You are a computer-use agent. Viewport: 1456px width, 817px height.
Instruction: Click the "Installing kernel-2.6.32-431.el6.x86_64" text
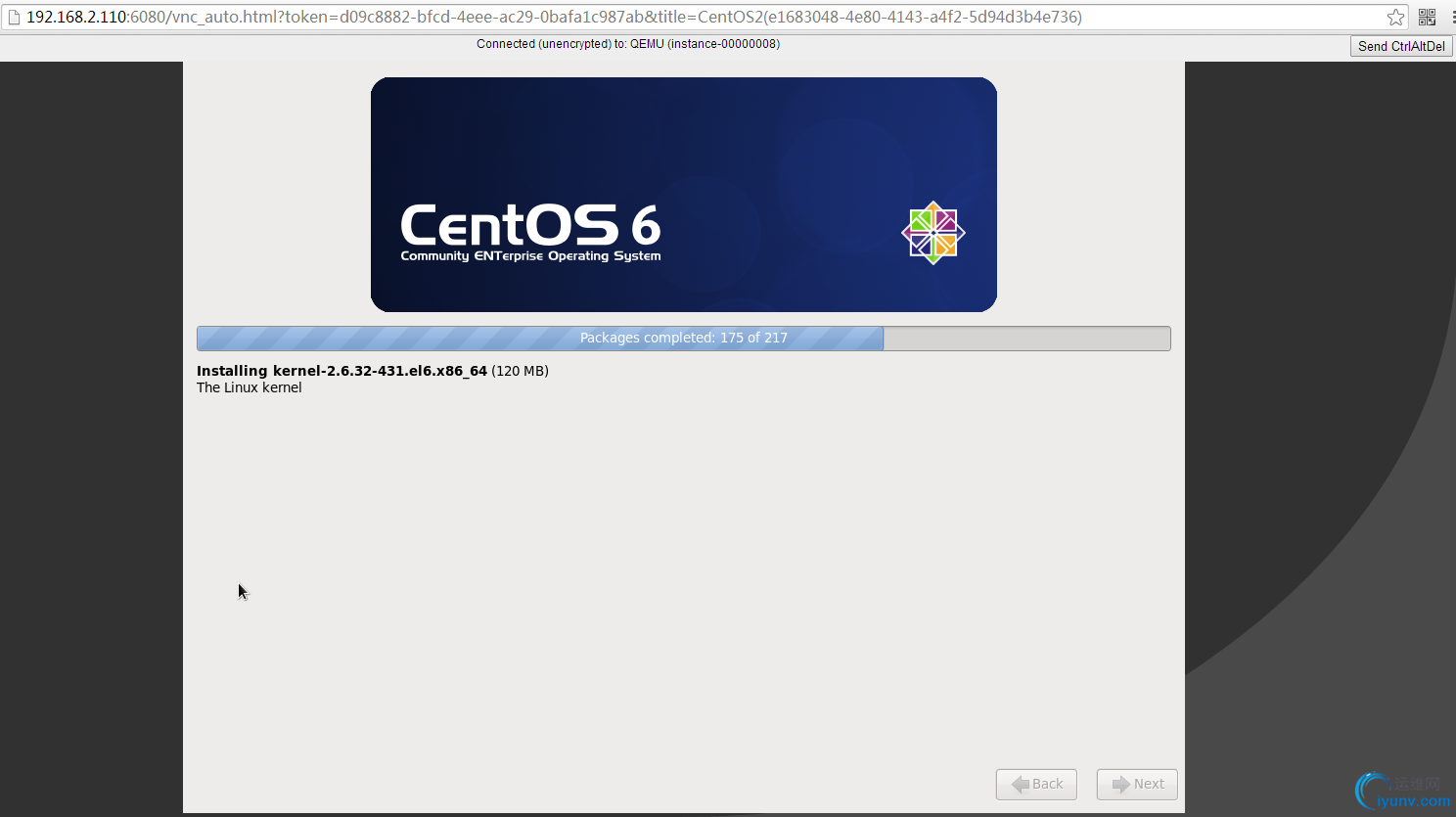[341, 371]
